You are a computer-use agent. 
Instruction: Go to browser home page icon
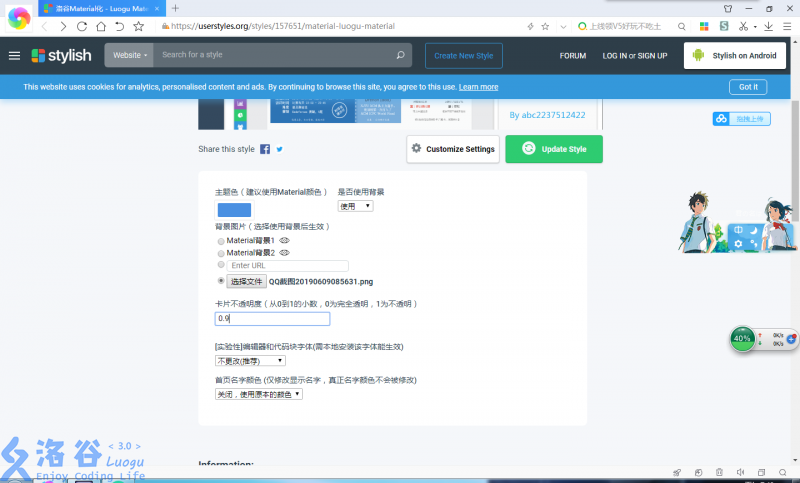[x=100, y=26]
